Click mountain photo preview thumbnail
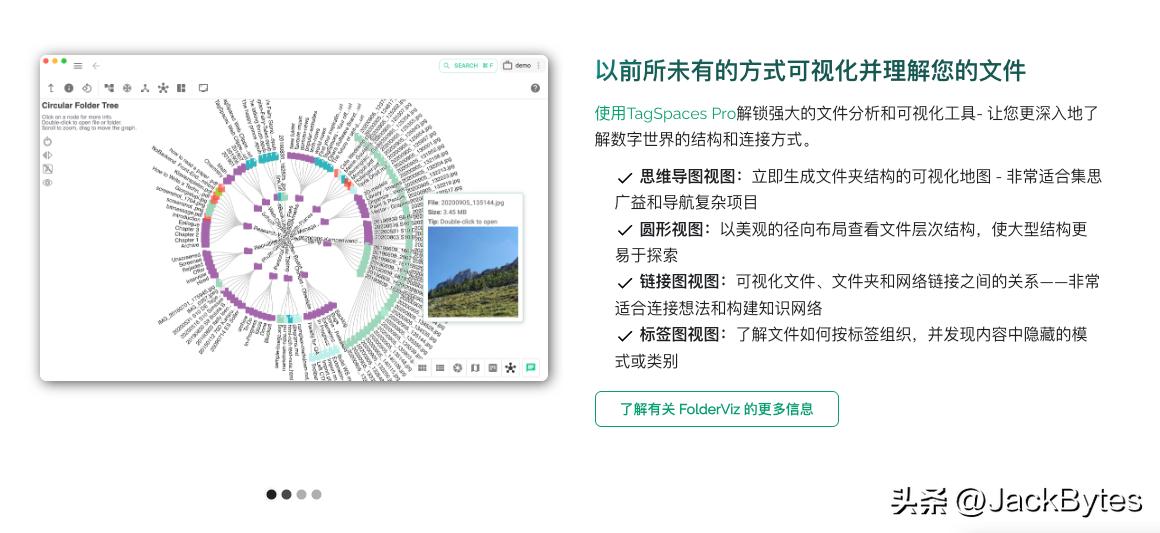This screenshot has width=1160, height=533. 473,272
